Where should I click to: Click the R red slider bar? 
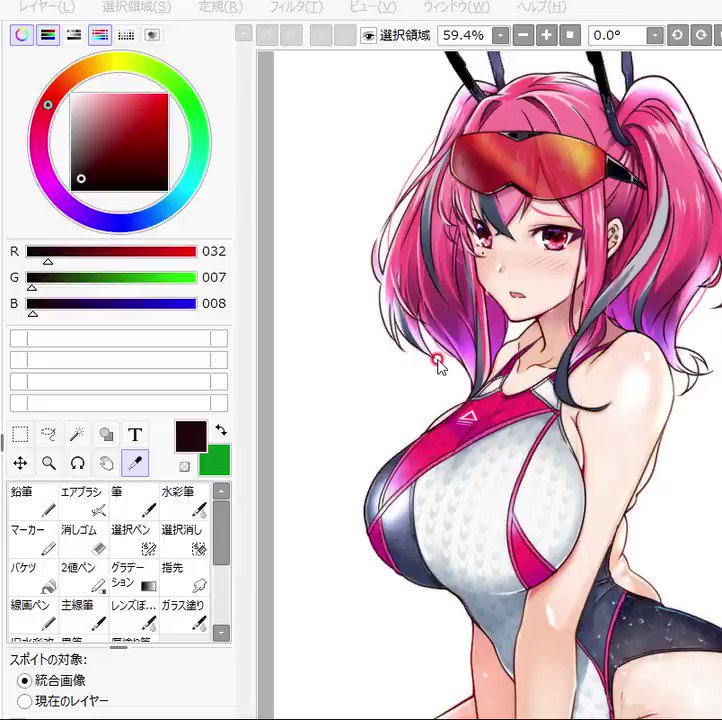pyautogui.click(x=111, y=251)
